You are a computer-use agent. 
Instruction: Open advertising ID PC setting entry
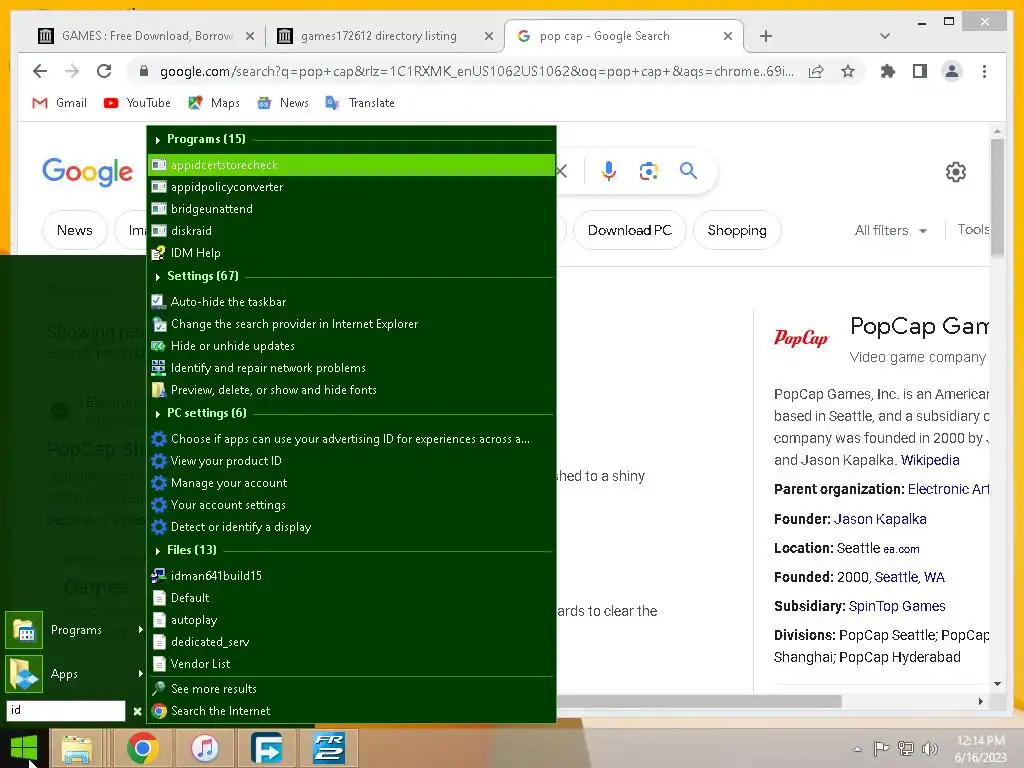click(x=351, y=439)
